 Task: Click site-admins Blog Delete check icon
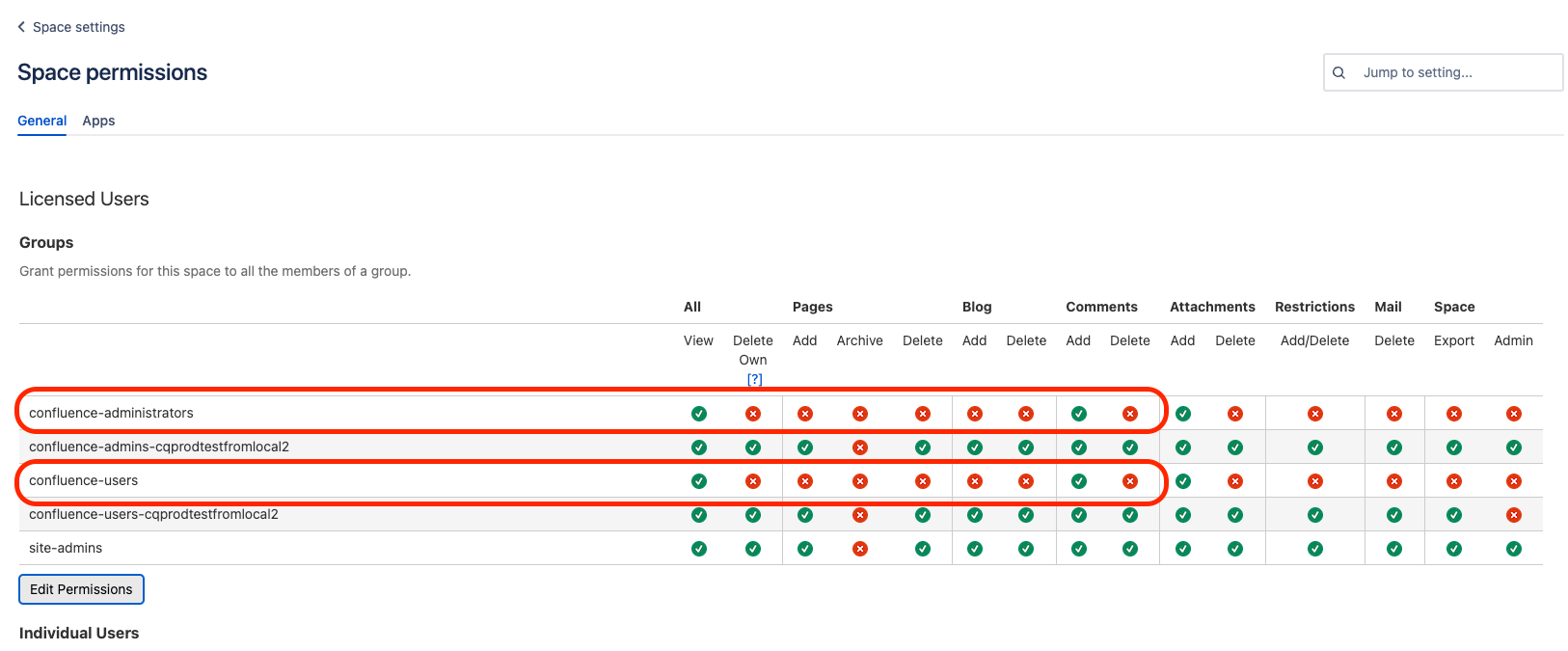(x=1026, y=549)
